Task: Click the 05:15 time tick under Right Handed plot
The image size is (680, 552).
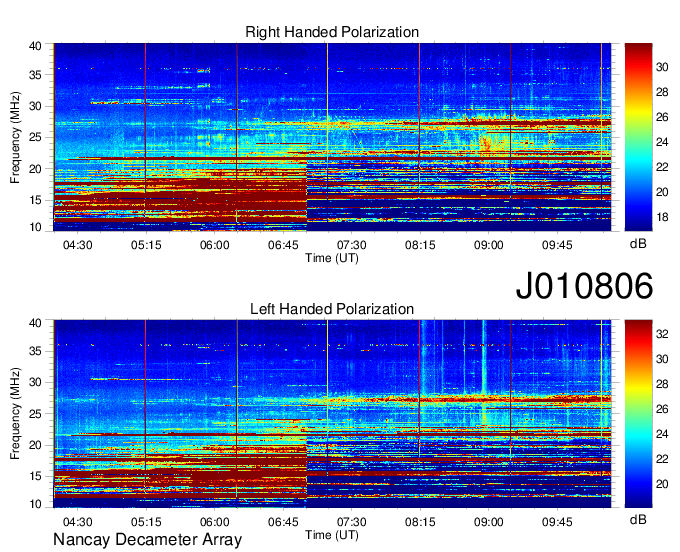Action: point(146,245)
